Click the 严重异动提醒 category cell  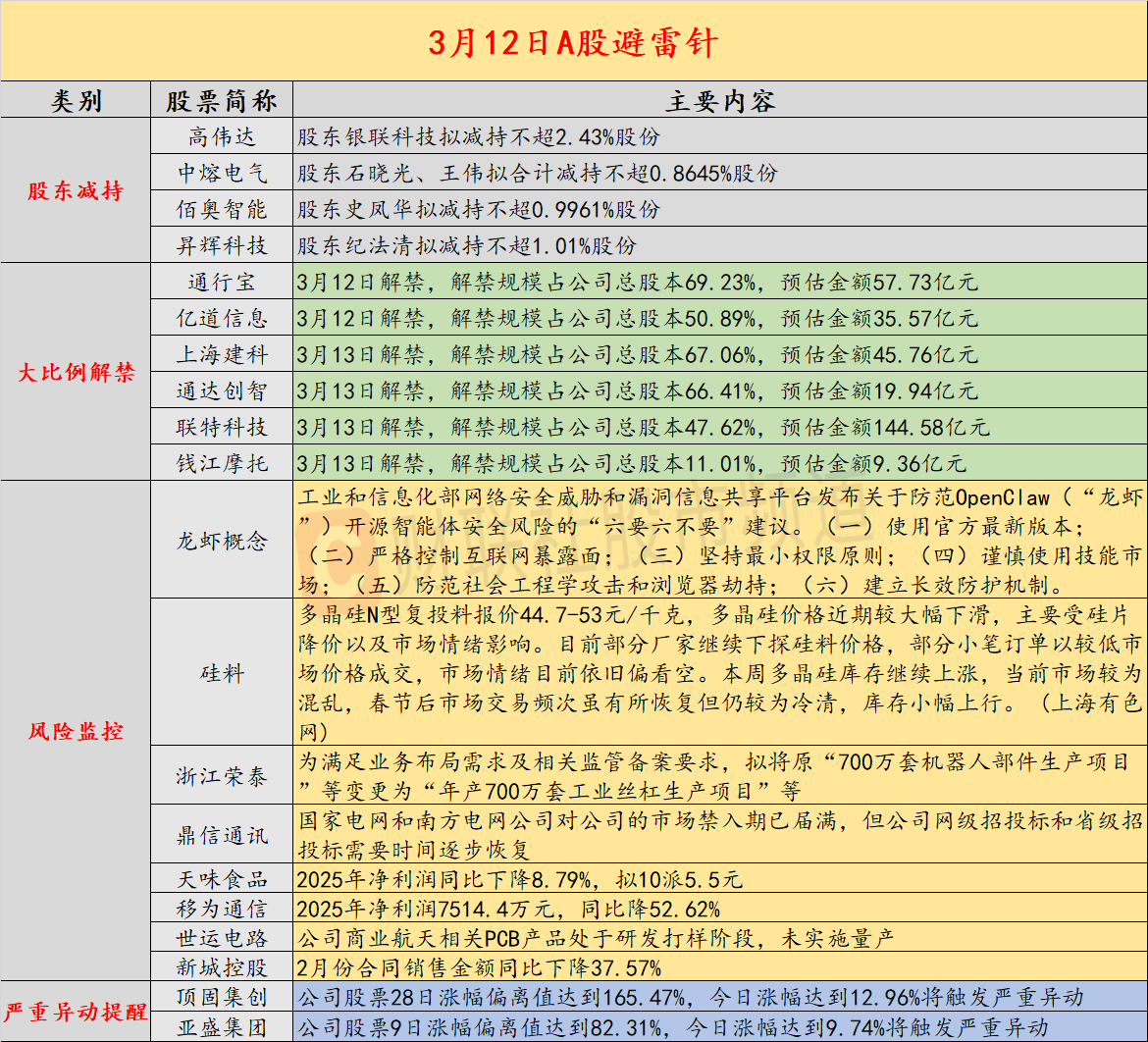[x=76, y=1012]
